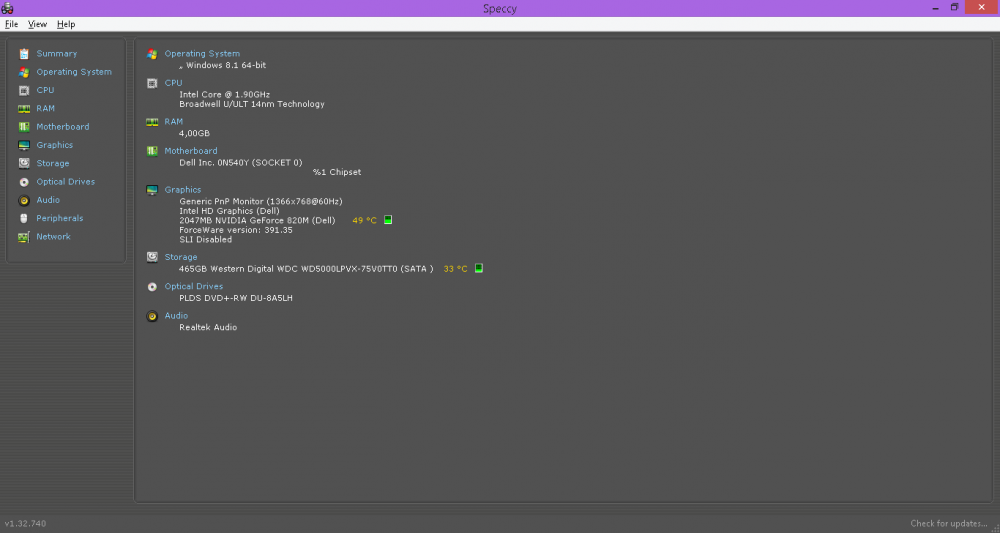Click the ForceWare version: 391.35 line

tap(236, 230)
